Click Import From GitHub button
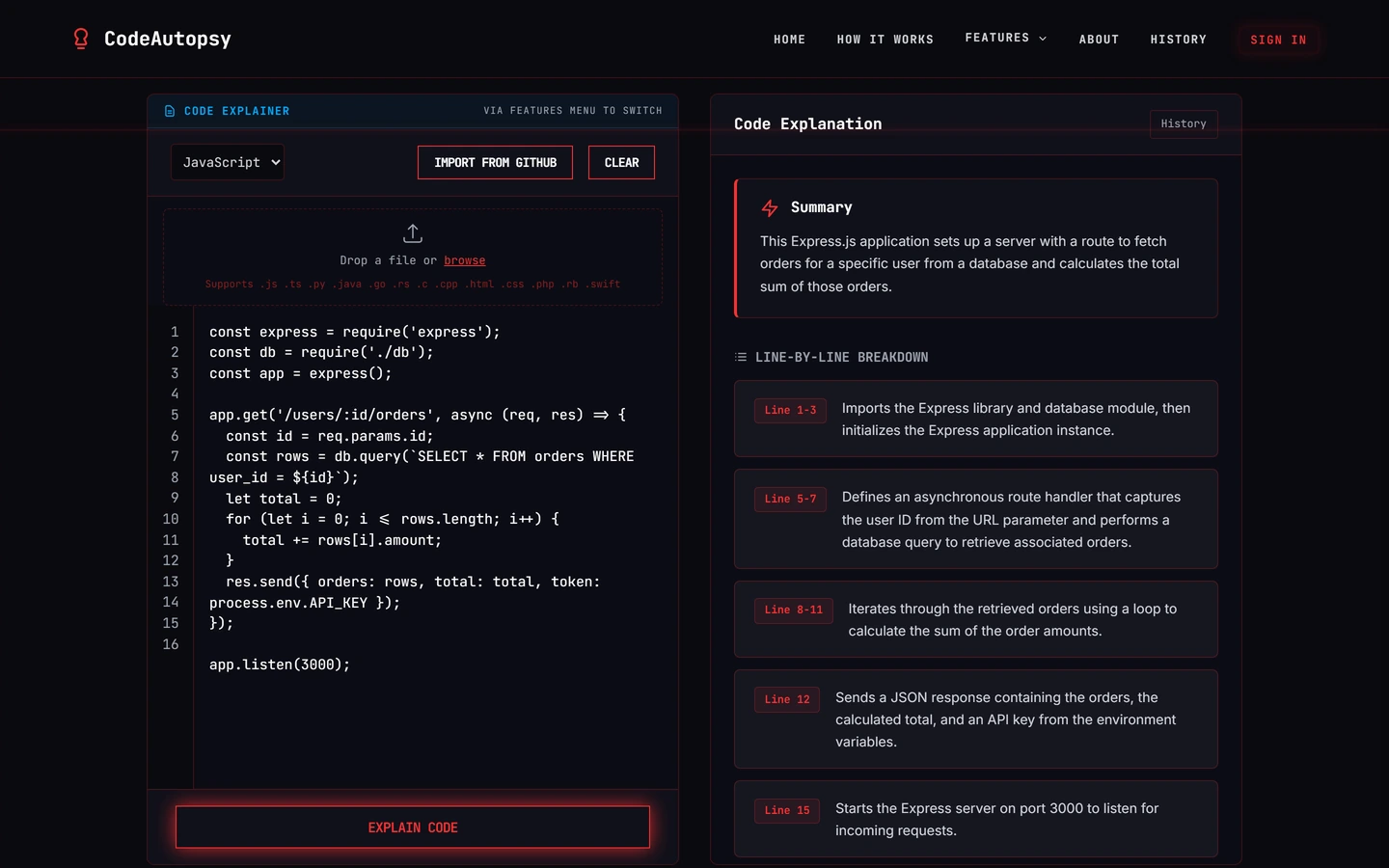The height and width of the screenshot is (868, 1389). (495, 163)
